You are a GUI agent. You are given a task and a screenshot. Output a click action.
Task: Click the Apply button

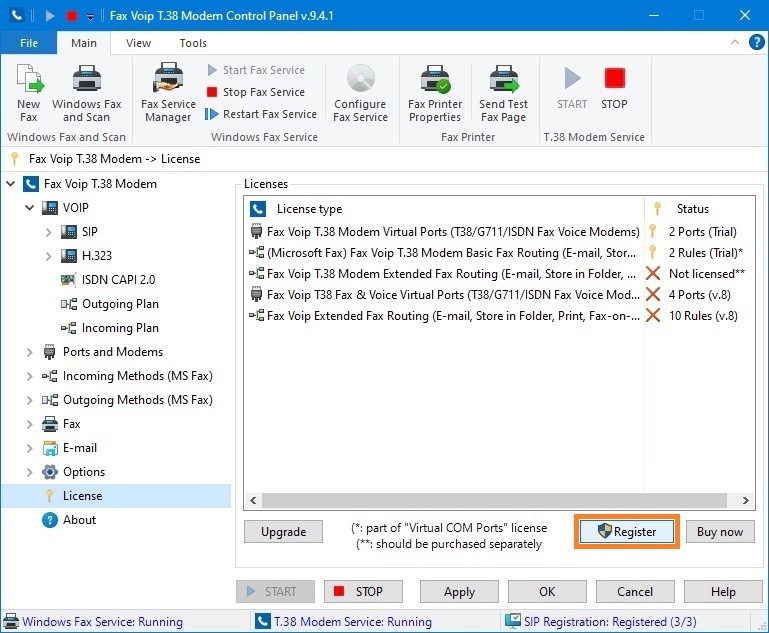click(459, 591)
